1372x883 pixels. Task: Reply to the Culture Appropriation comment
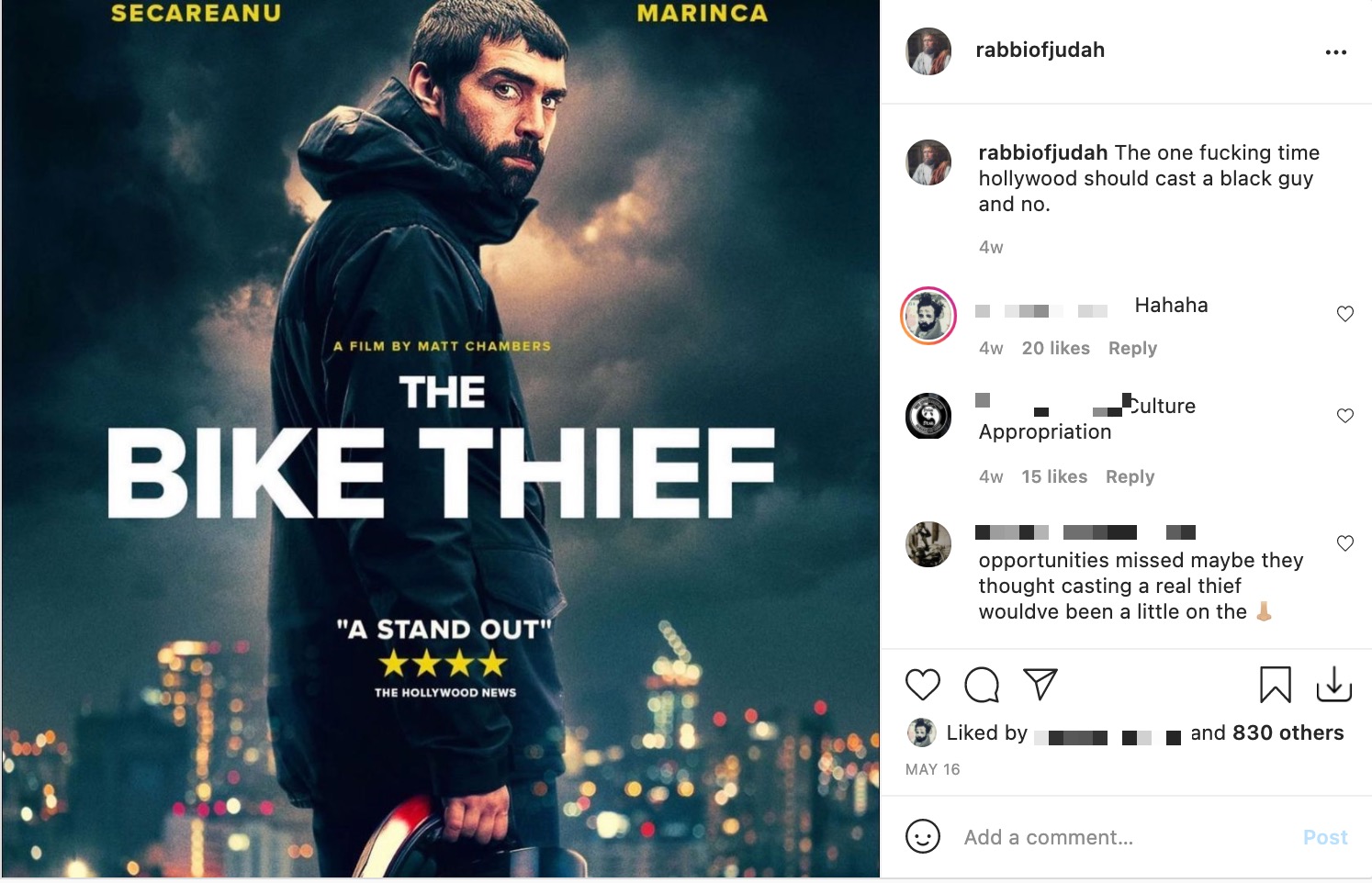pos(1130,476)
